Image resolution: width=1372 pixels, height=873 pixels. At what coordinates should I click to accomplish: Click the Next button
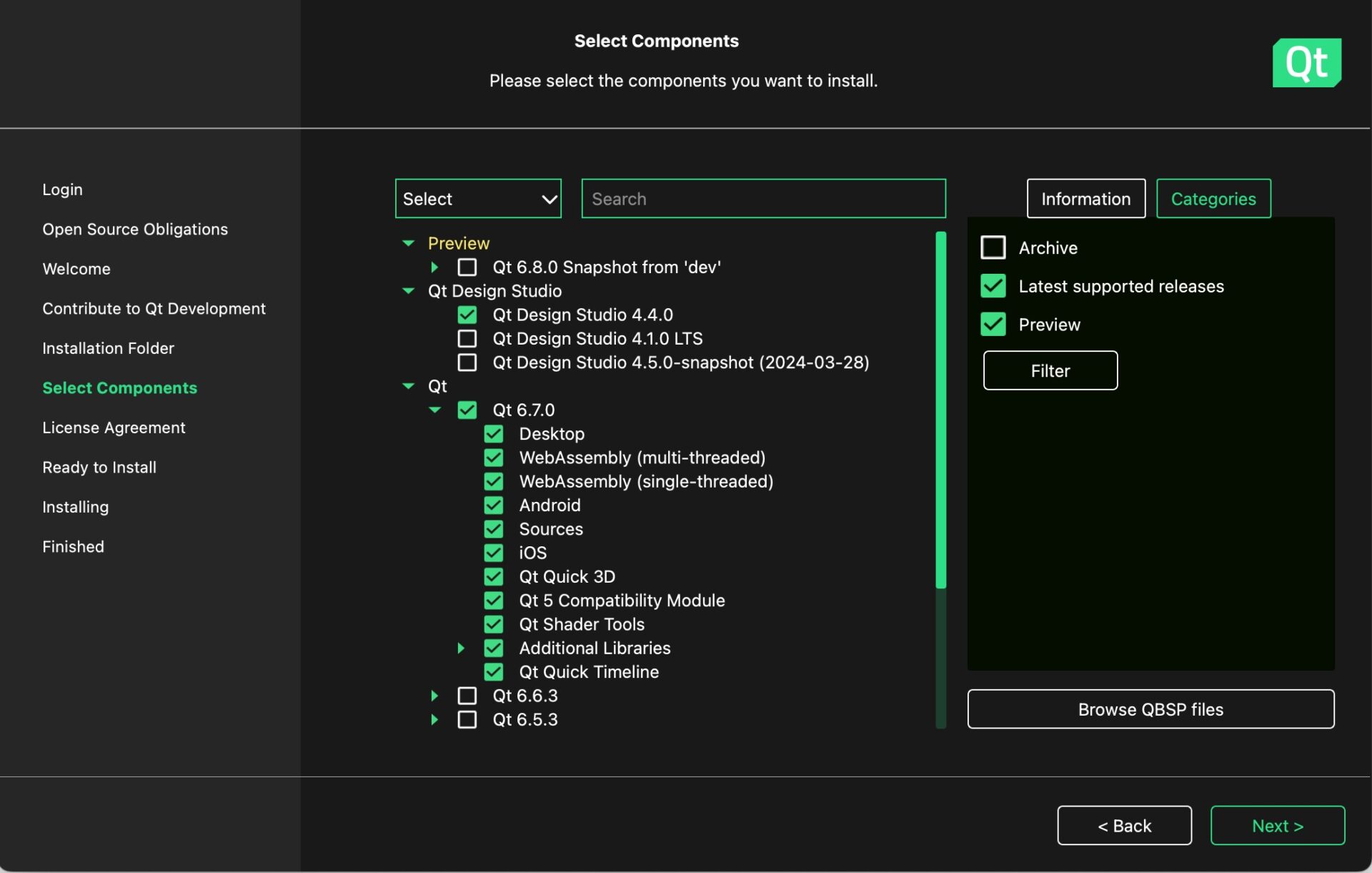point(1278,825)
